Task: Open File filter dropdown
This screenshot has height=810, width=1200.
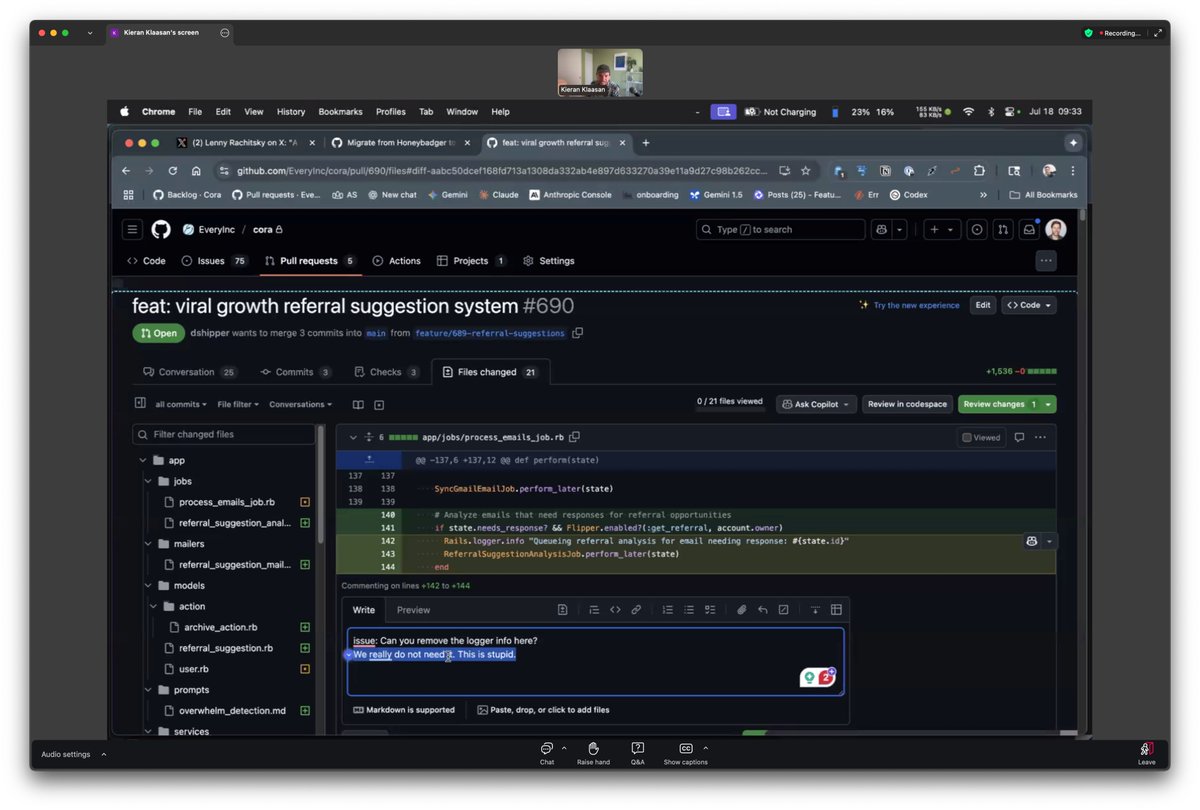Action: pos(238,405)
